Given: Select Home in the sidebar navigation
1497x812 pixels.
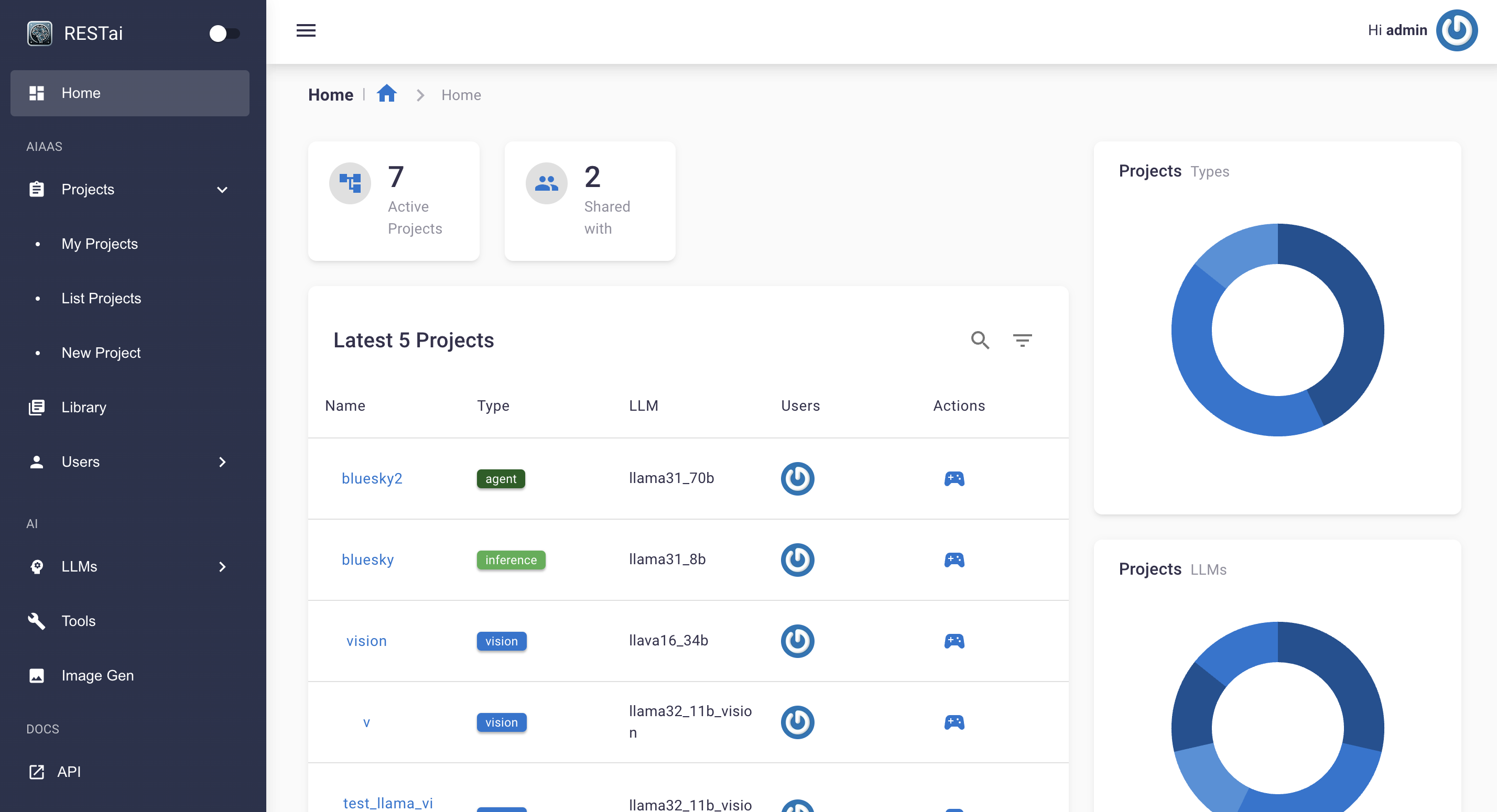Looking at the screenshot, I should pos(81,93).
